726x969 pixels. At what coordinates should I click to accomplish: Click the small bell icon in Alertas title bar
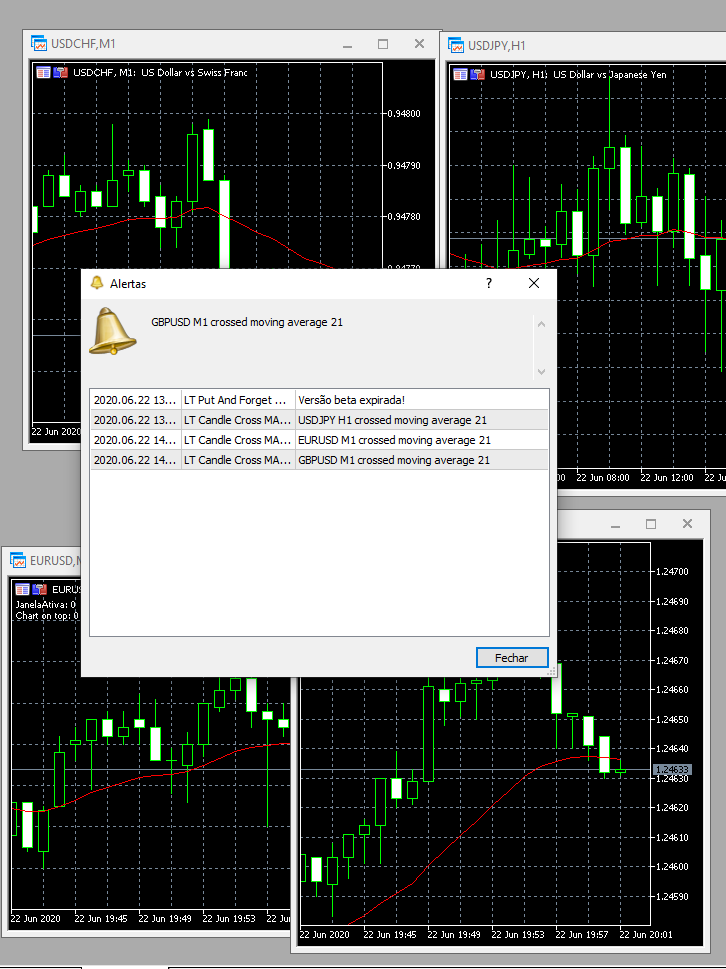[x=96, y=283]
